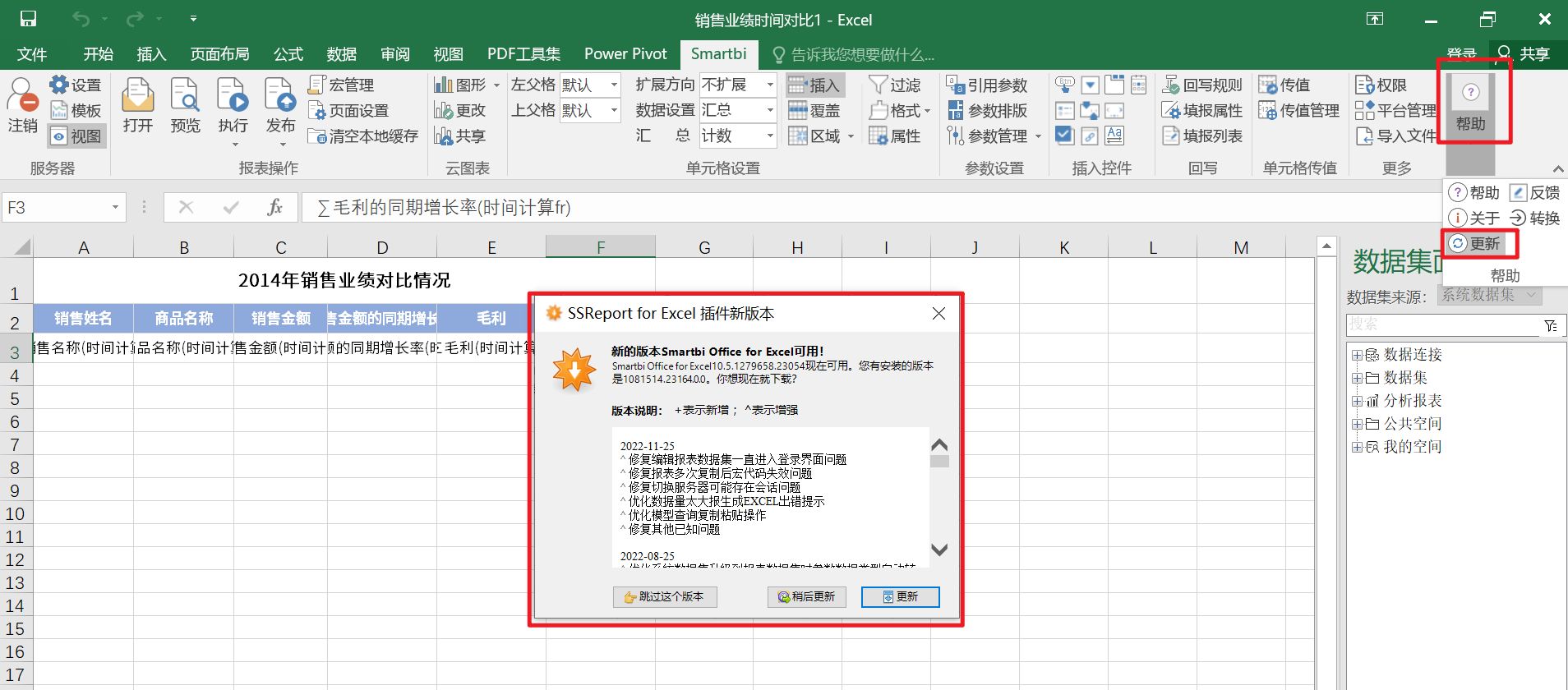The height and width of the screenshot is (690, 1568).
Task: Click 填报属性 fill-in properties
Action: pyautogui.click(x=1202, y=110)
